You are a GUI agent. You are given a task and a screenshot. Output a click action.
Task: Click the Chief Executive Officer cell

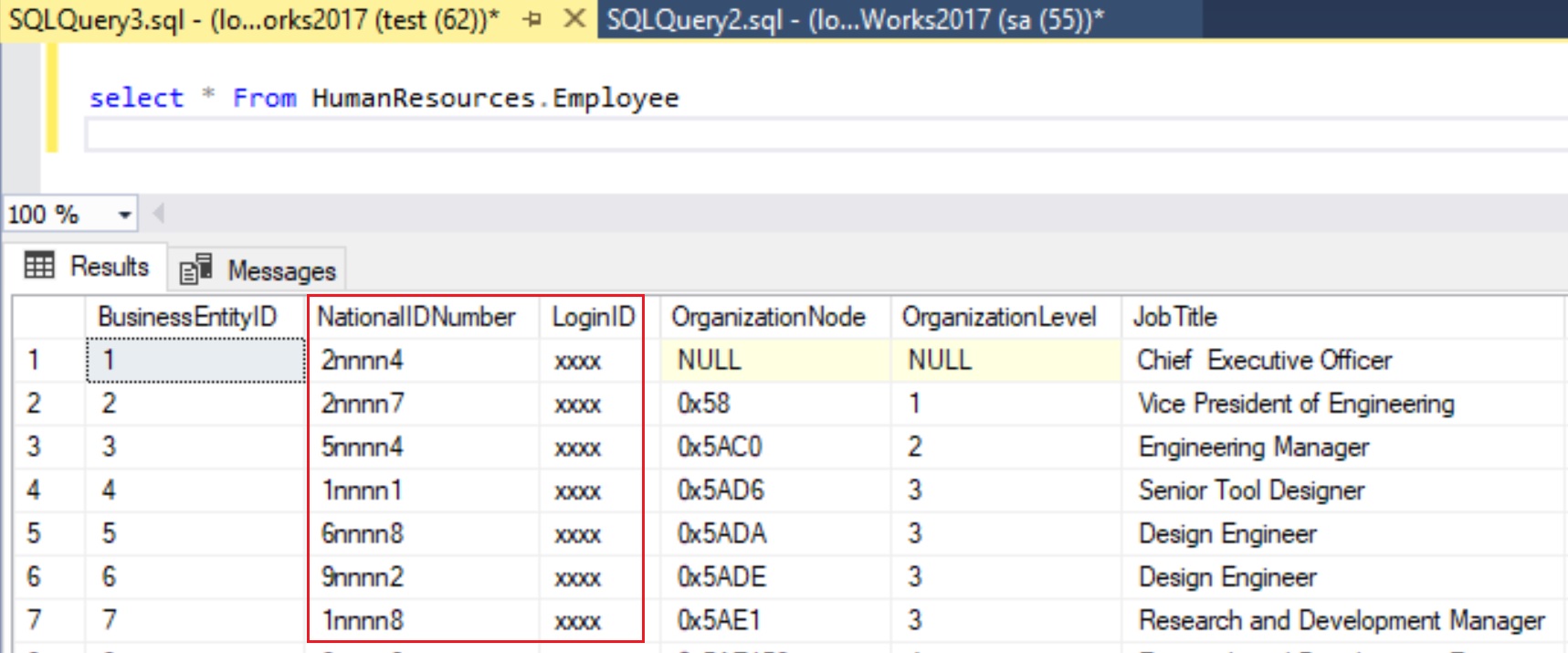pos(1264,360)
